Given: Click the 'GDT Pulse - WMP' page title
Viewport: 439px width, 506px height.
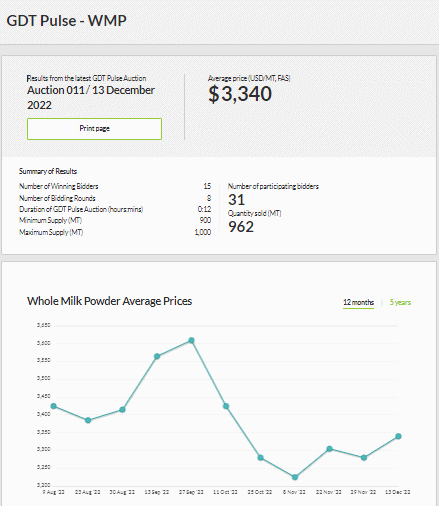Looking at the screenshot, I should click(x=67, y=21).
